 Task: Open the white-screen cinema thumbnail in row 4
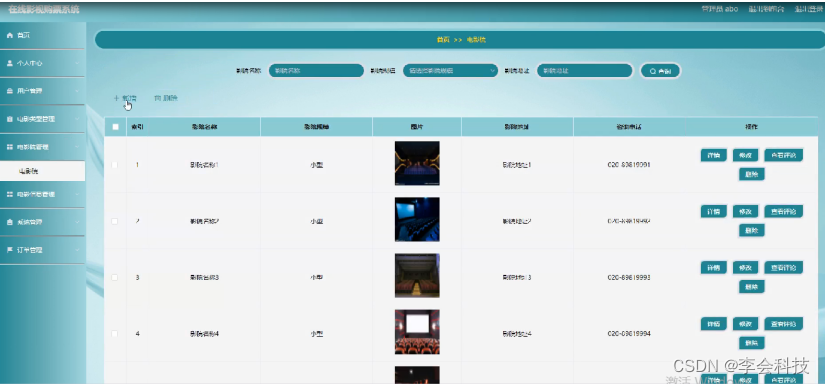(x=417, y=332)
